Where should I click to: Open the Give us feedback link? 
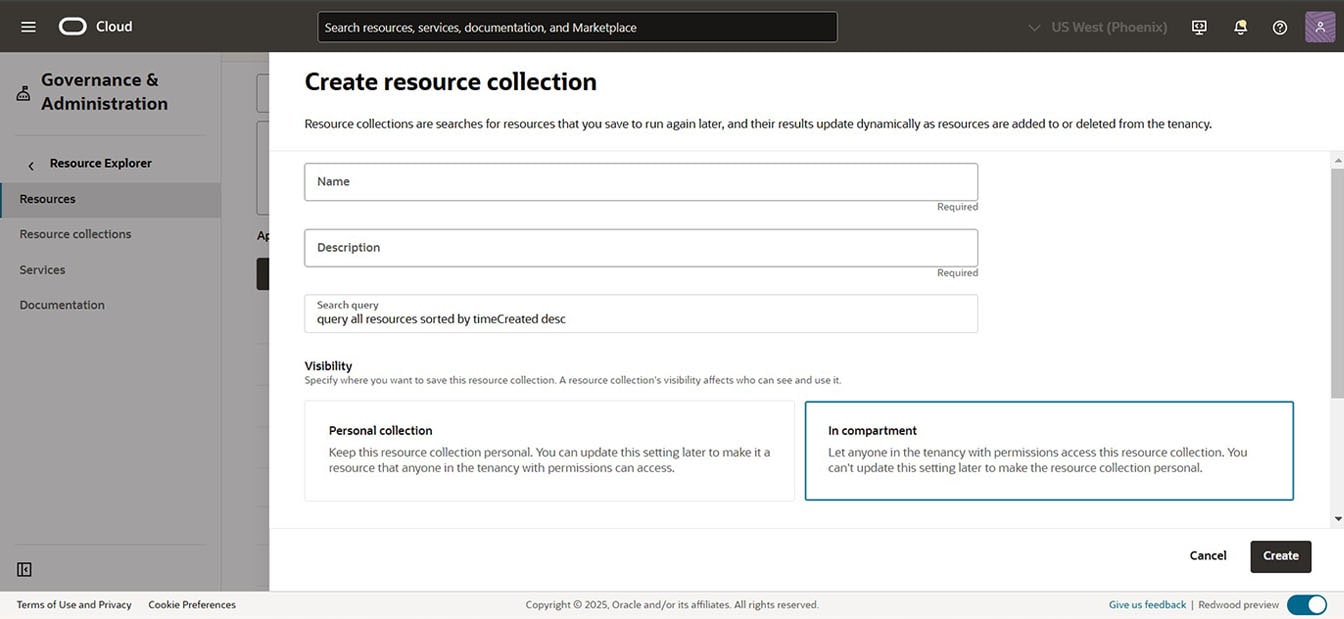(x=1146, y=604)
